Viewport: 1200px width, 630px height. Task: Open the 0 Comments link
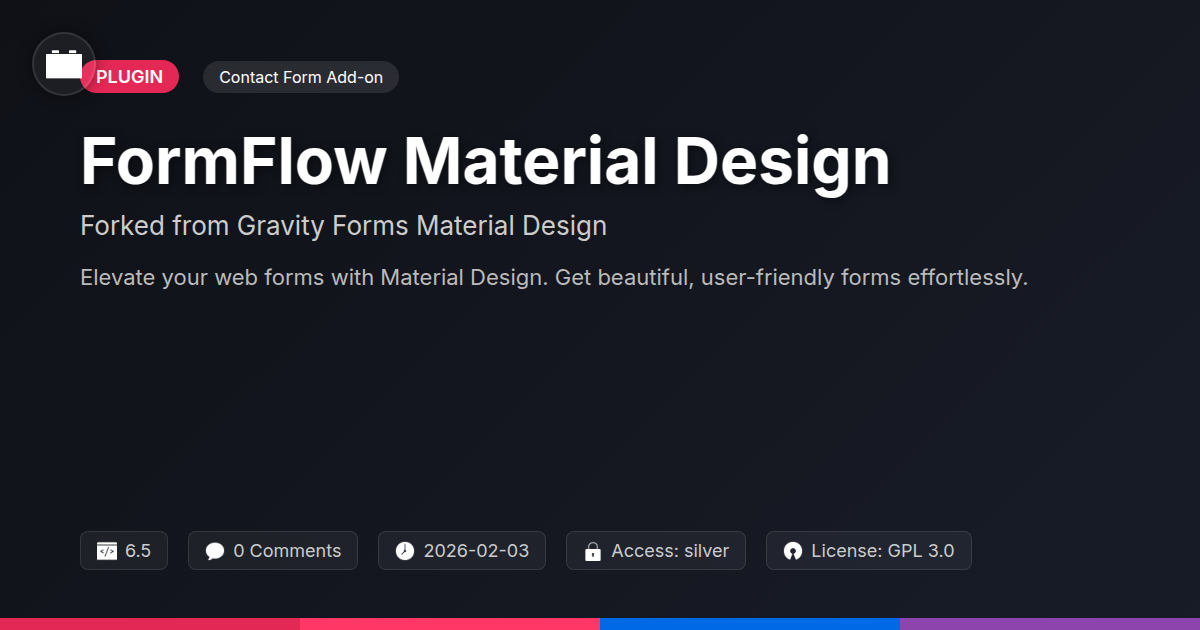pyautogui.click(x=287, y=551)
